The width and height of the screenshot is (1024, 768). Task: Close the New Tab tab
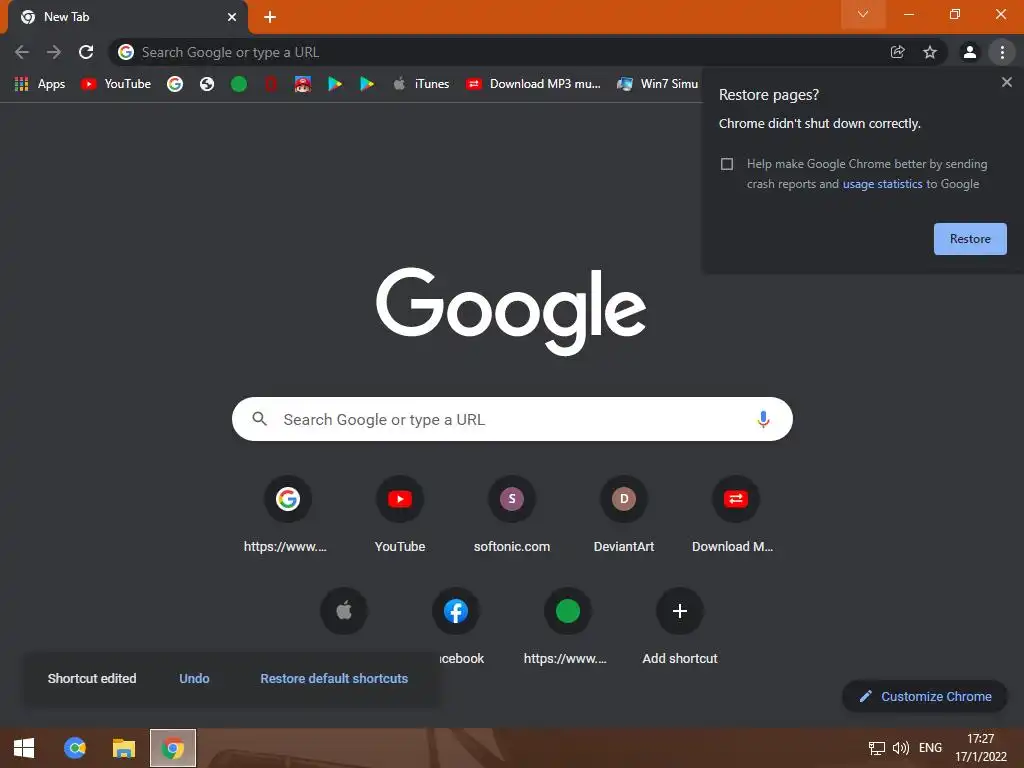pos(232,17)
